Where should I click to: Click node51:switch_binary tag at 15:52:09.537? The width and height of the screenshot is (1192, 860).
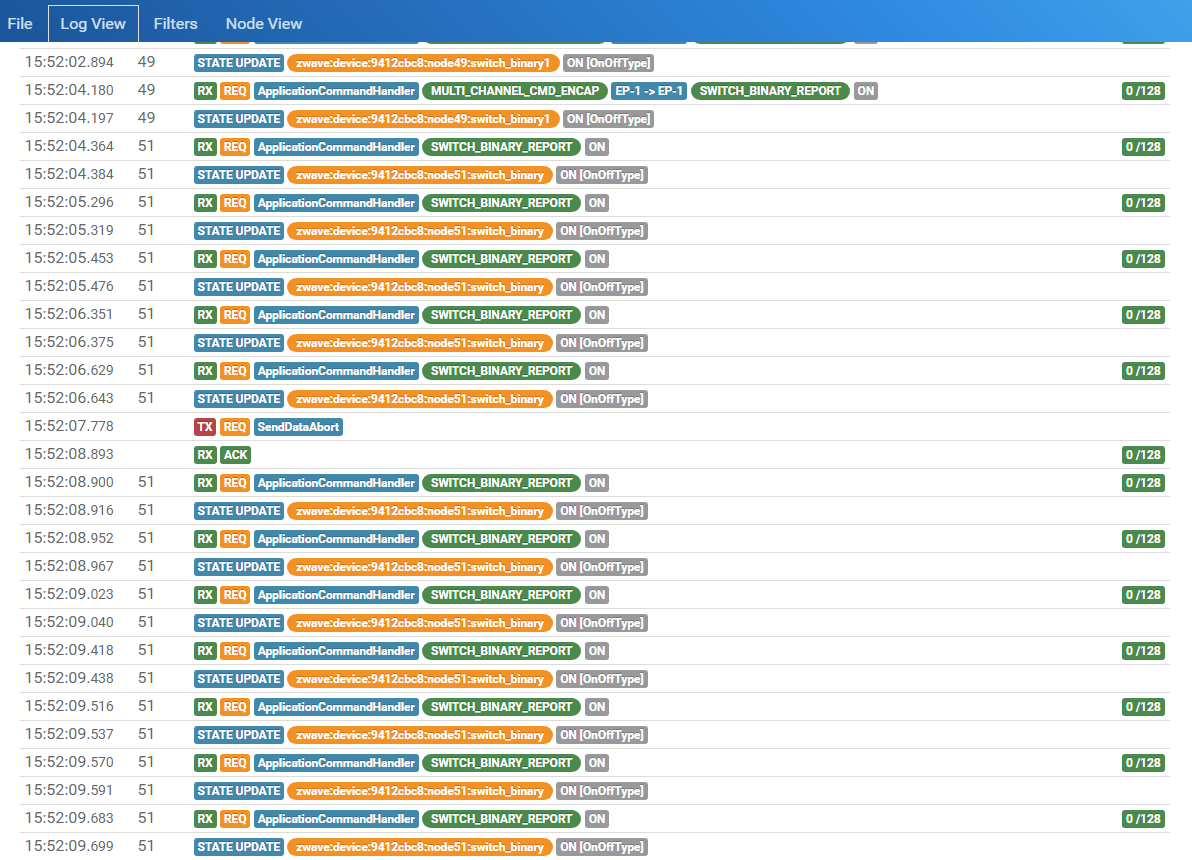[420, 735]
